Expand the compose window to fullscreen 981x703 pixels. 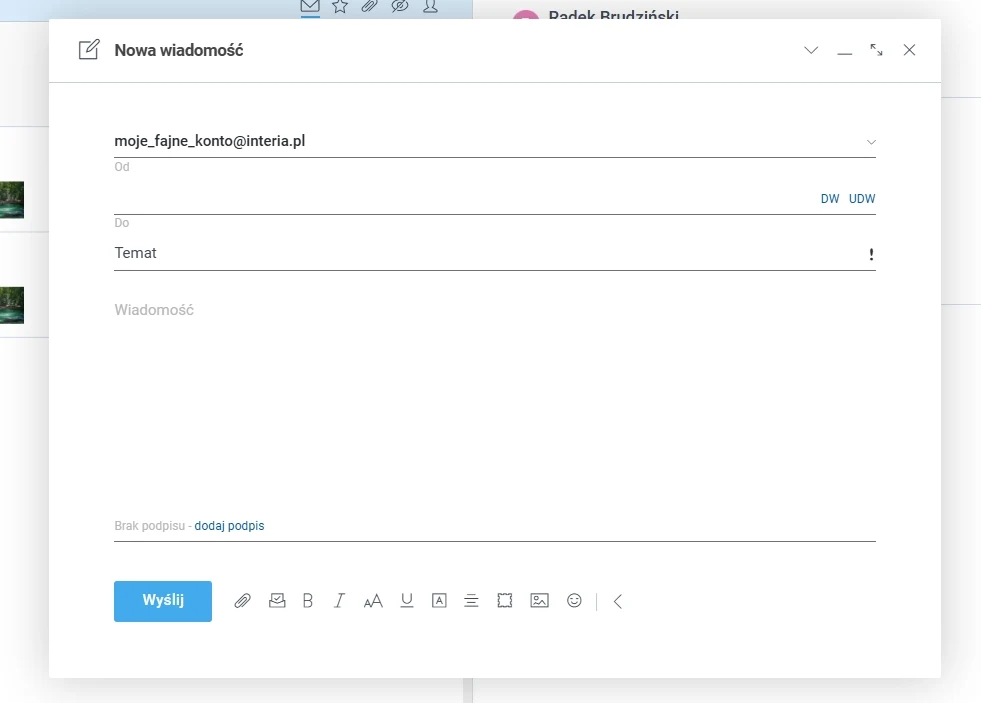pos(877,50)
